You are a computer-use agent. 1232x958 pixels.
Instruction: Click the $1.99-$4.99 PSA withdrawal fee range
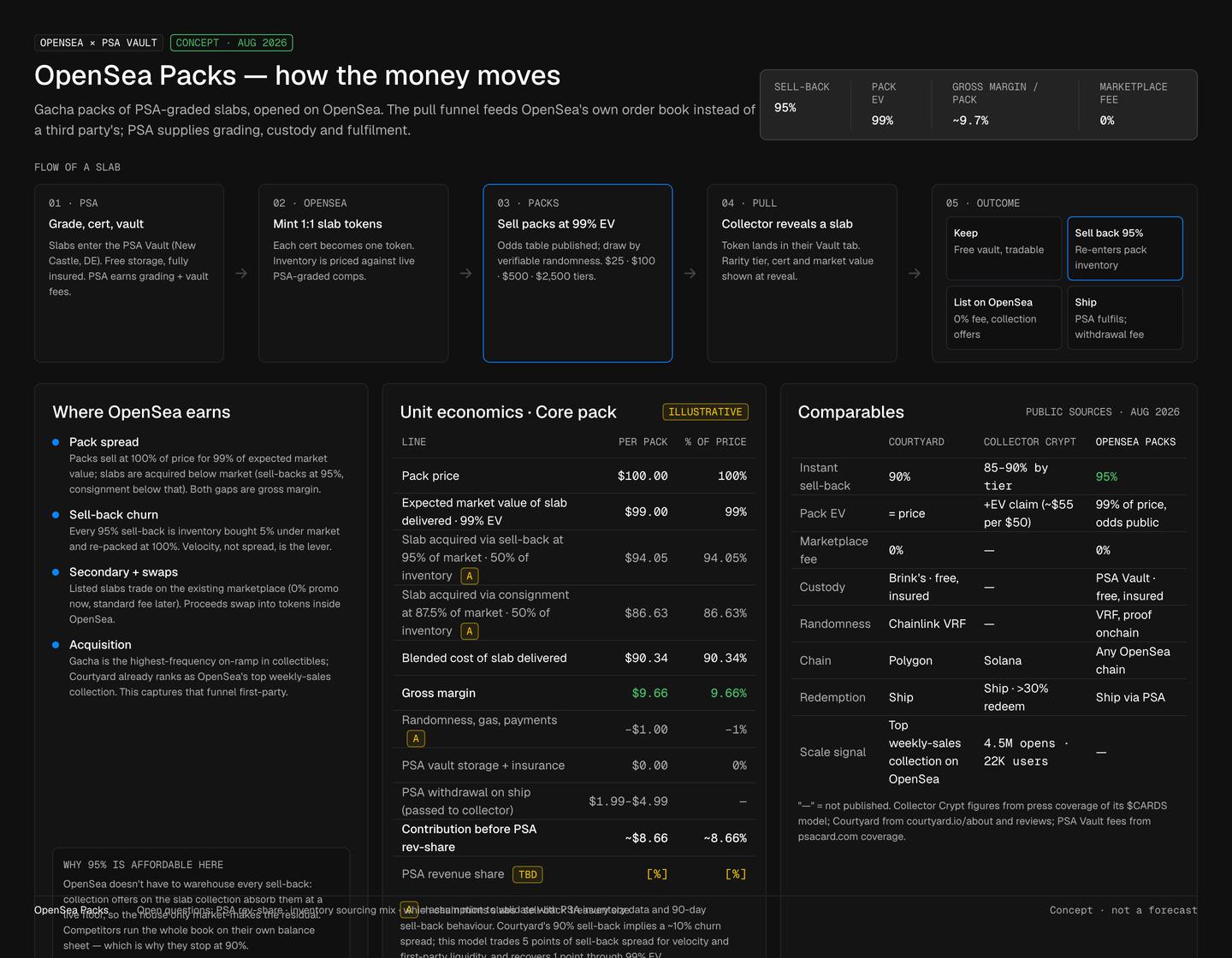pos(628,801)
